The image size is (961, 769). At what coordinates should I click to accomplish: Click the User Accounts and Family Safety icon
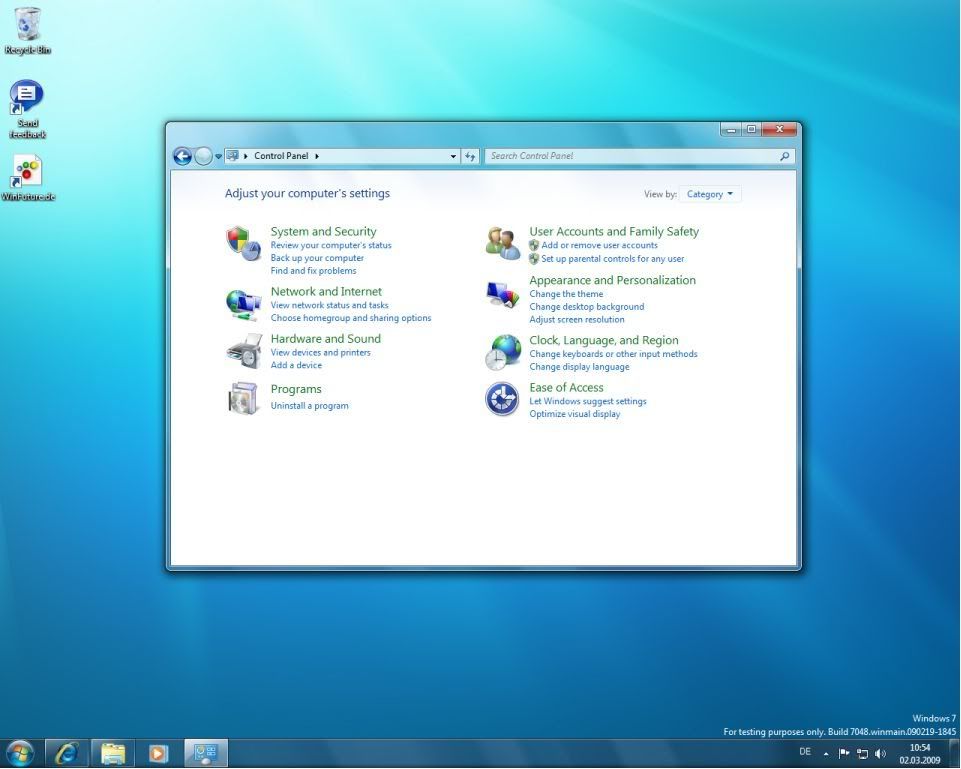point(502,243)
